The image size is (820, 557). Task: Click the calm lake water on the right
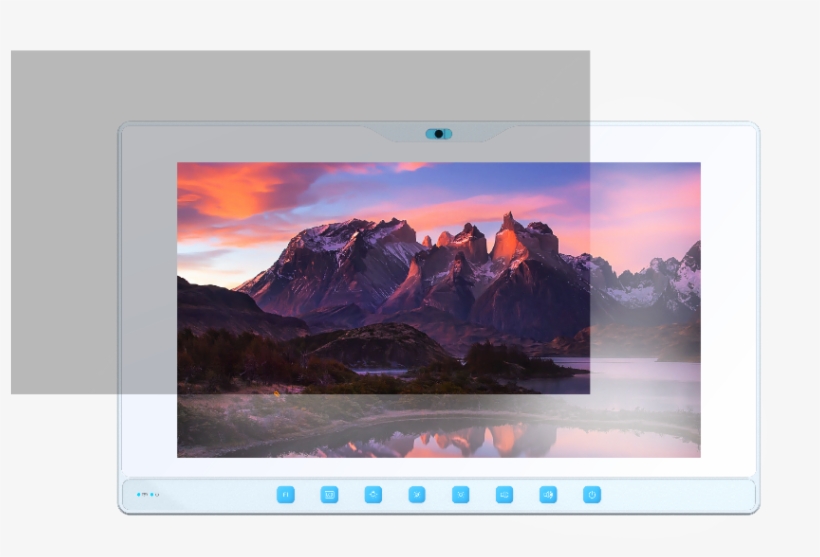pyautogui.click(x=650, y=380)
